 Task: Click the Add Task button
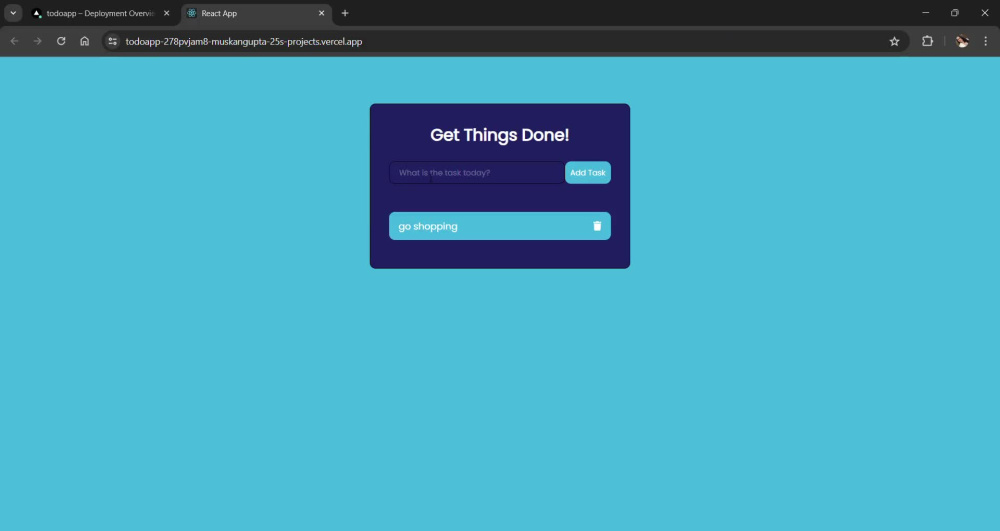(587, 173)
